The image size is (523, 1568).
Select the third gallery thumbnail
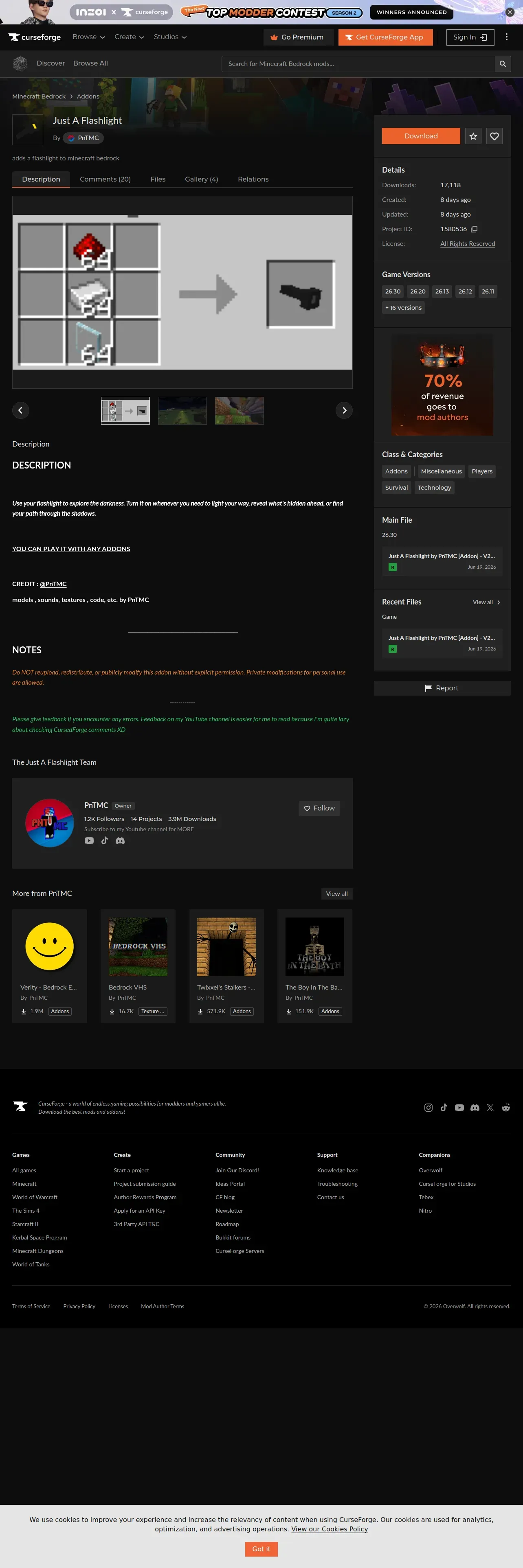point(239,411)
